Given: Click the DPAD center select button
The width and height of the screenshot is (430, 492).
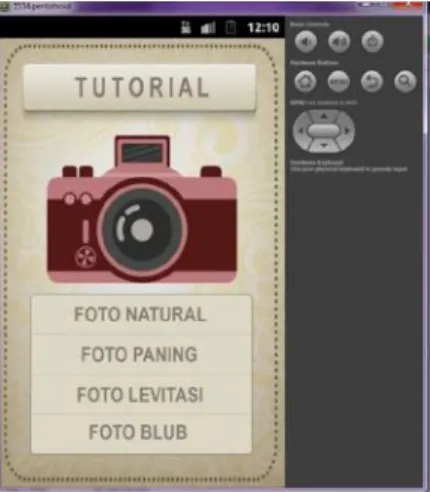Looking at the screenshot, I should [x=324, y=131].
